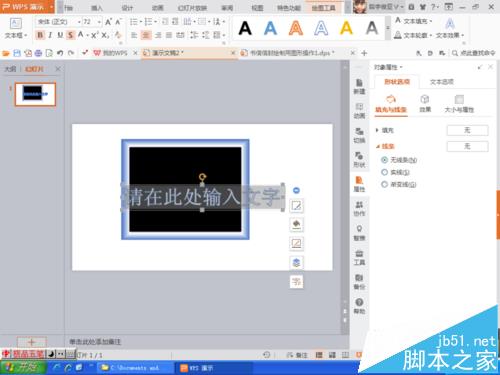
Task: Apply subscript formatting
Action: tap(105, 35)
